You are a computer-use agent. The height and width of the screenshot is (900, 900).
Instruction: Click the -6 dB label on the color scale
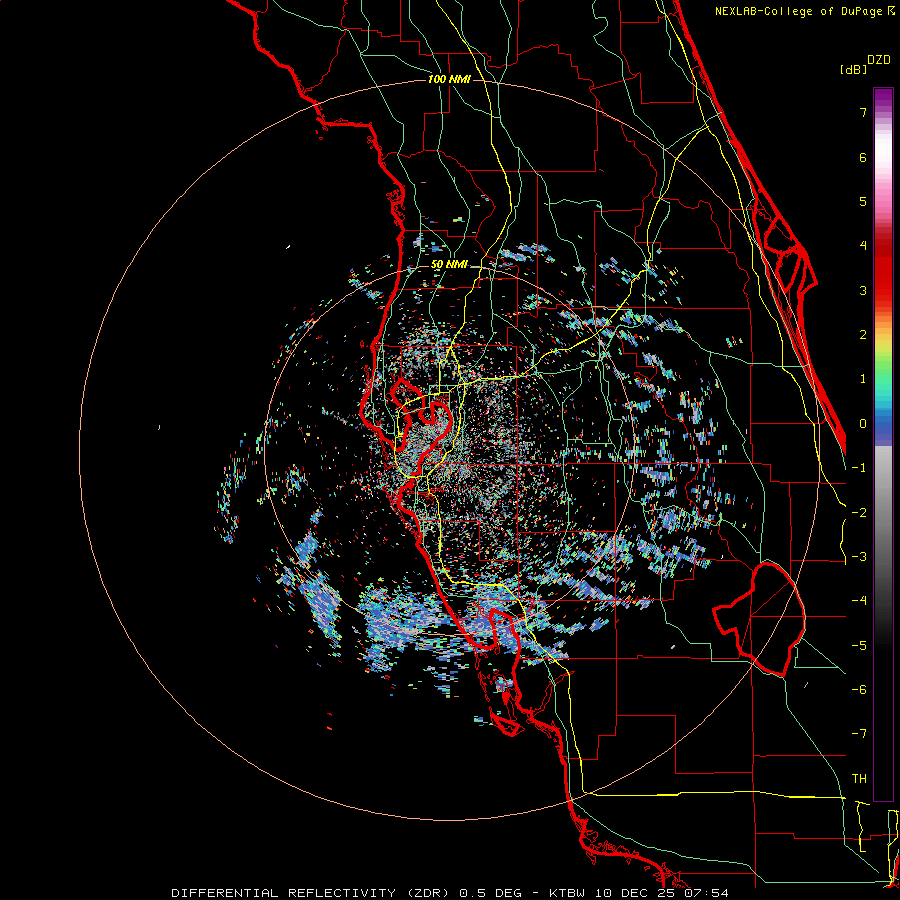pyautogui.click(x=859, y=690)
